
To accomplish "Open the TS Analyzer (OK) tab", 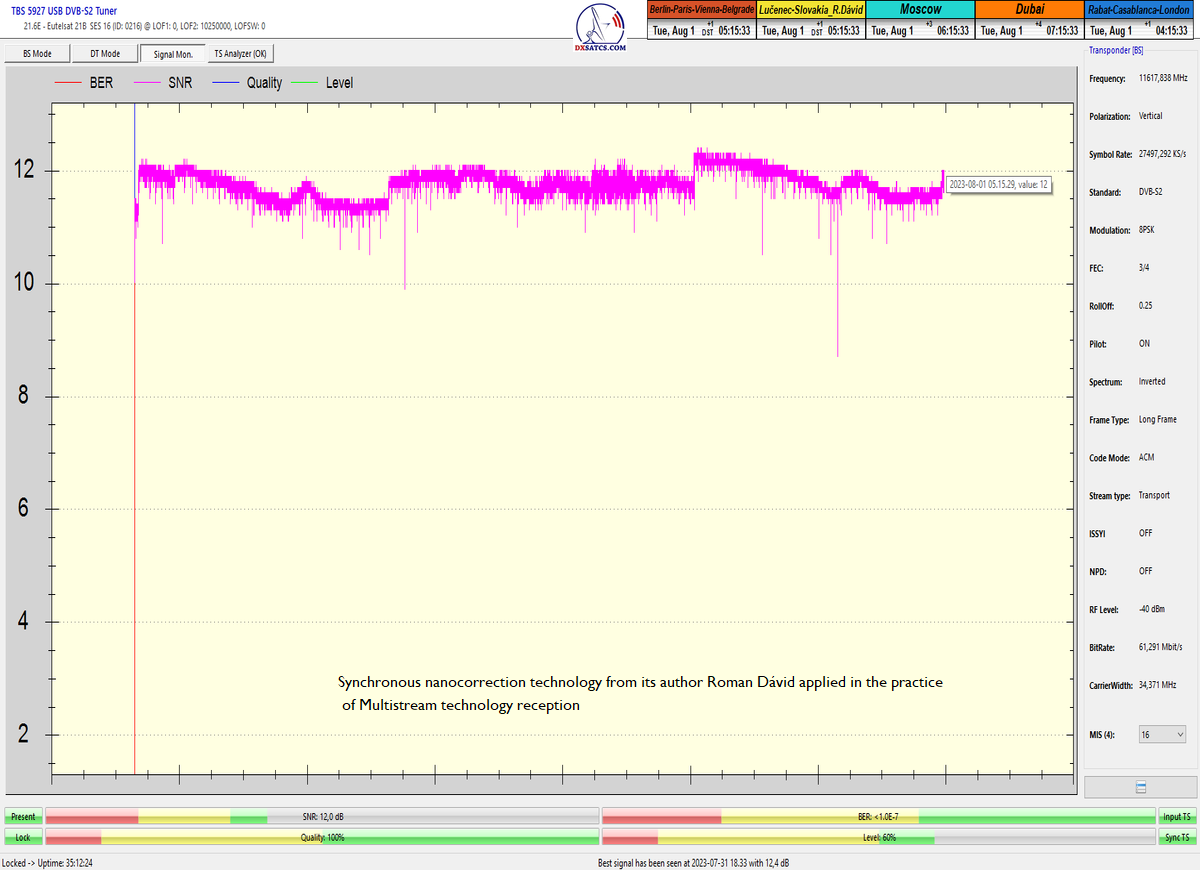I will pos(240,54).
